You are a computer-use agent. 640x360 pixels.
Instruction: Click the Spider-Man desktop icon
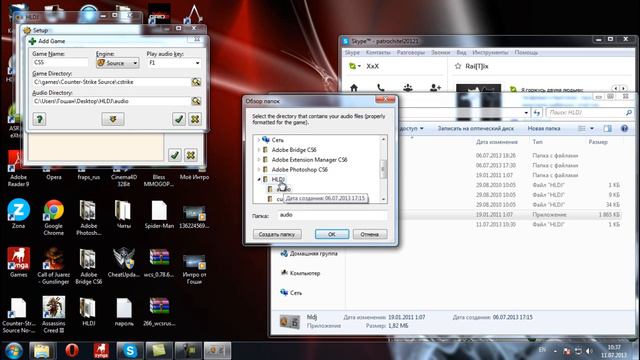click(x=159, y=214)
